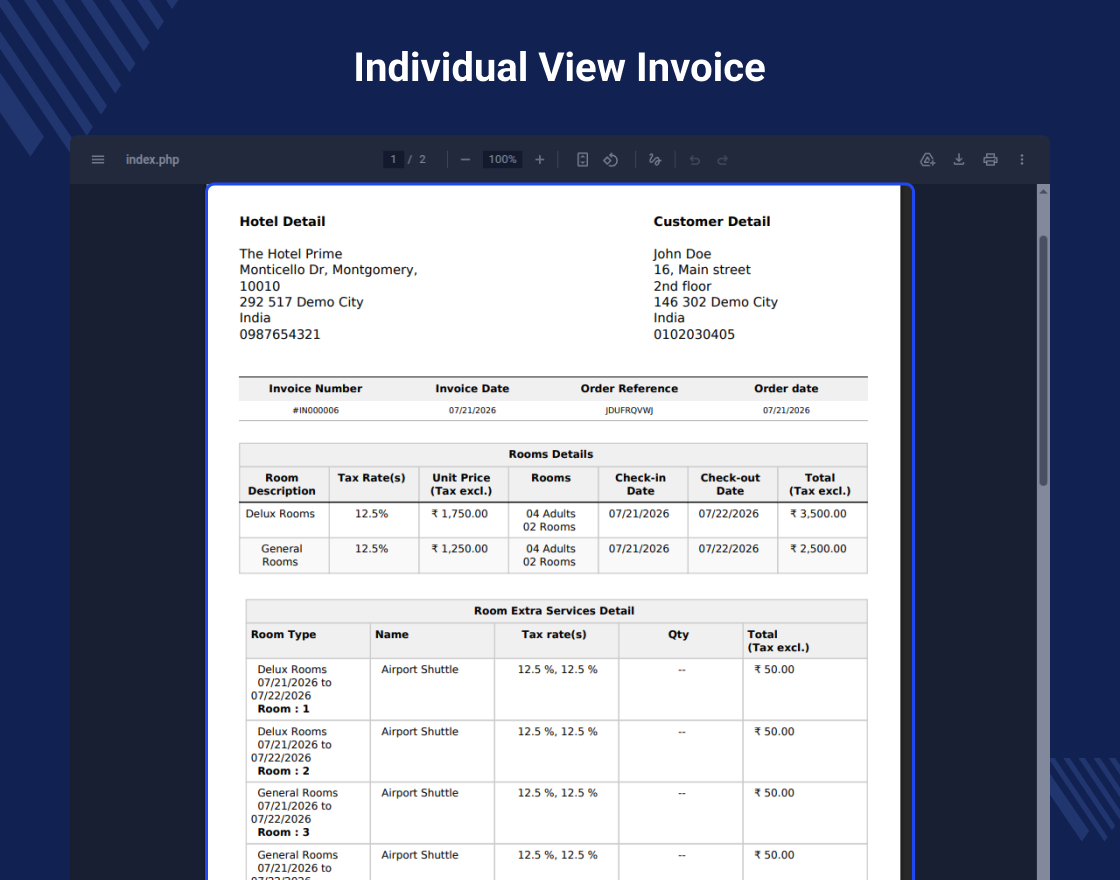Screen dimensions: 1120x880
Task: Click the invoice number #IN000006
Action: (x=316, y=410)
